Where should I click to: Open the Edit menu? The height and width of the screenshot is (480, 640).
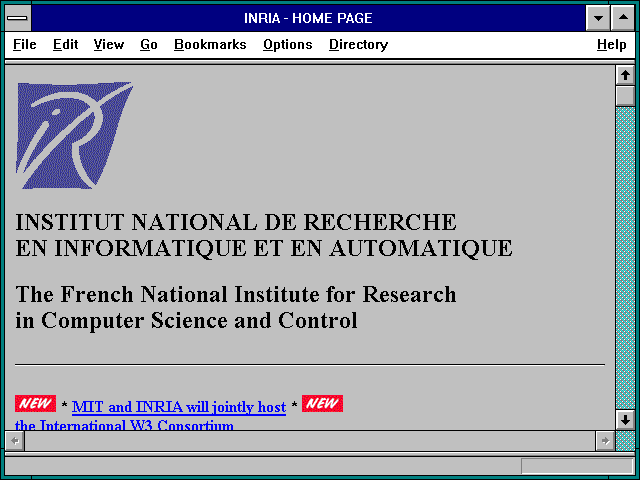(65, 44)
